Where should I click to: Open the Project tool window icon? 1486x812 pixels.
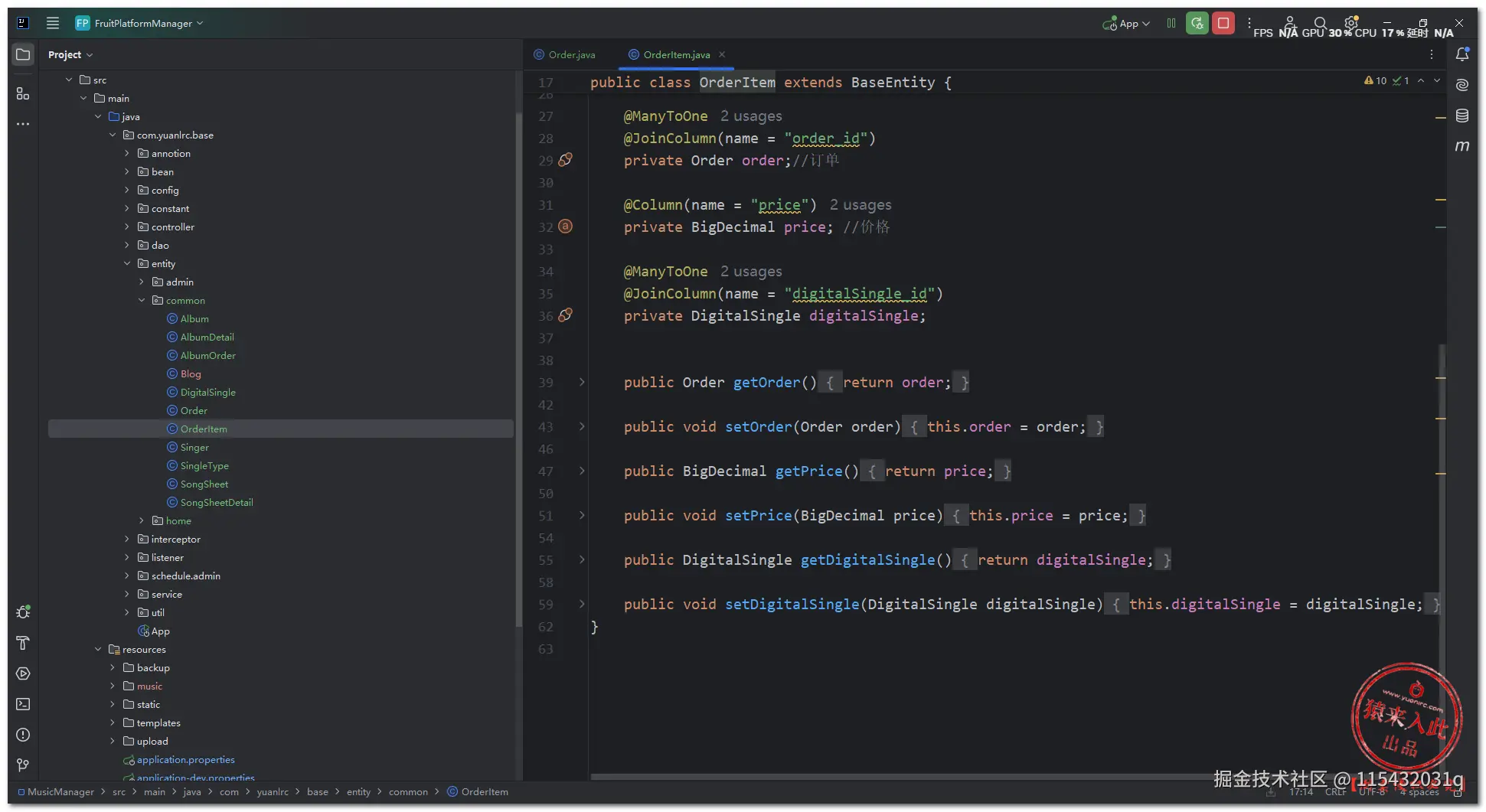pos(23,55)
